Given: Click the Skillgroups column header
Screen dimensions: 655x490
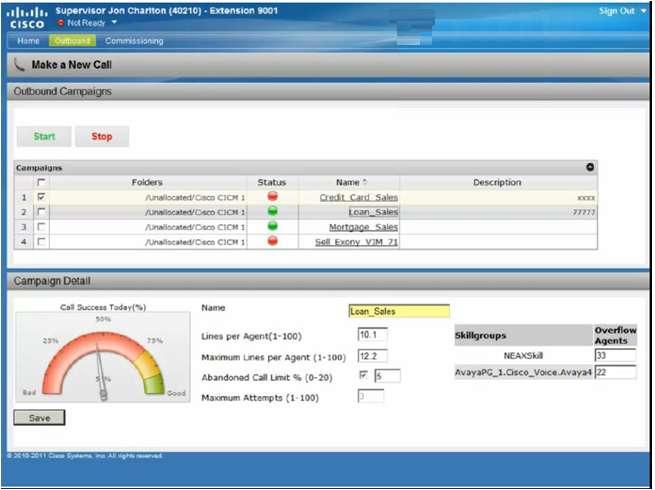Looking at the screenshot, I should (x=523, y=335).
